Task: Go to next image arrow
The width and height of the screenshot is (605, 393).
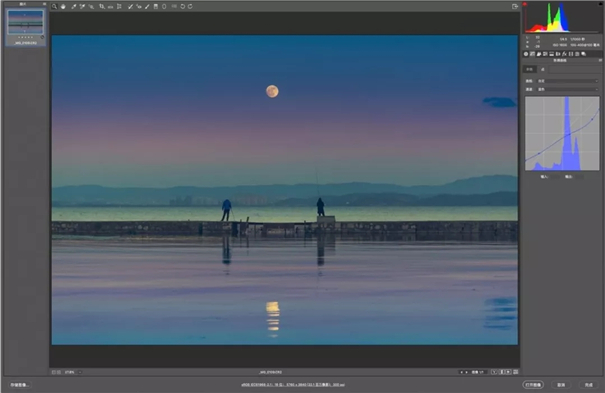Action: point(466,372)
